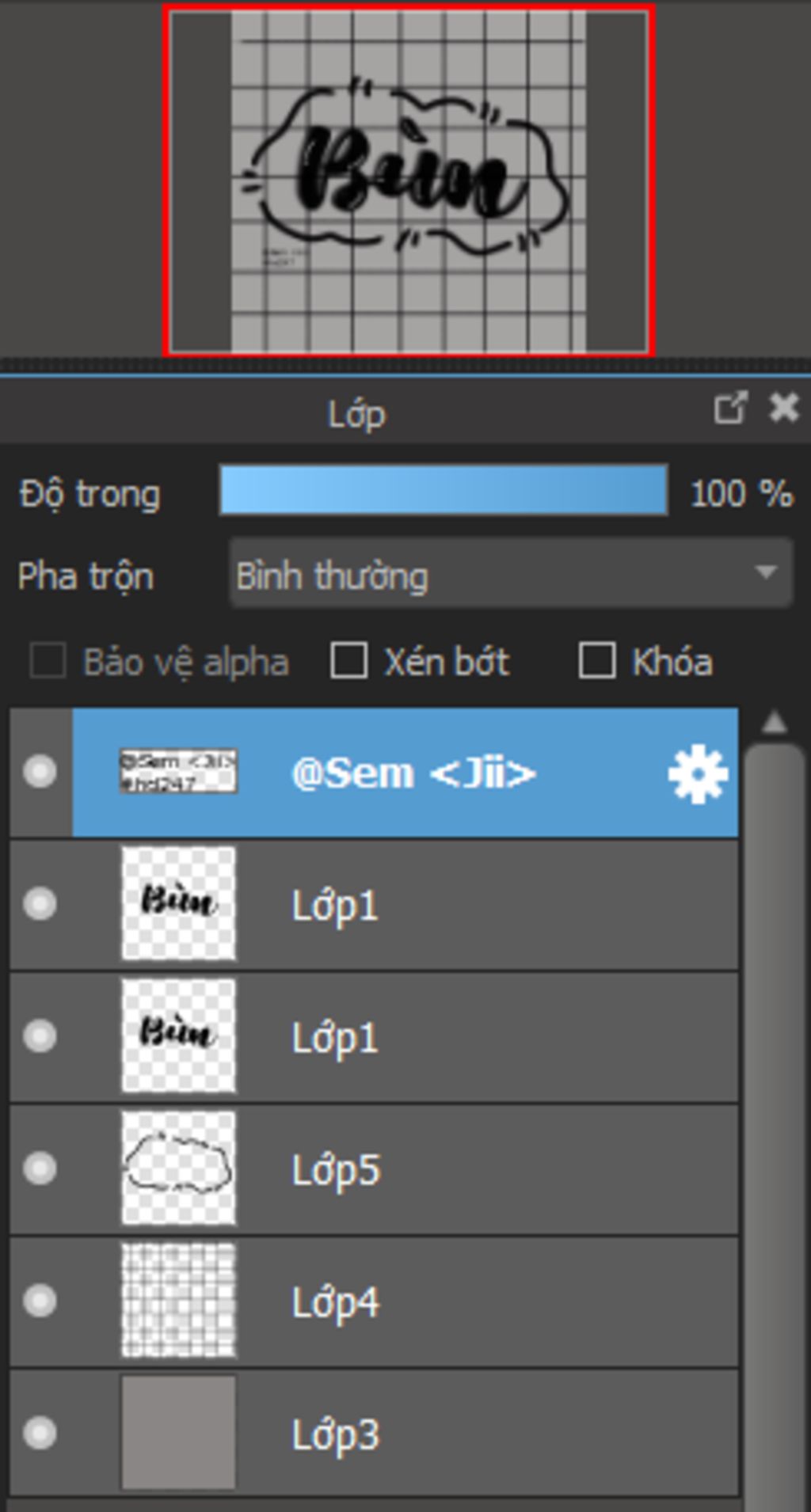Tick the Bảo vệ alpha checkbox
811x1512 pixels.
pyautogui.click(x=48, y=661)
